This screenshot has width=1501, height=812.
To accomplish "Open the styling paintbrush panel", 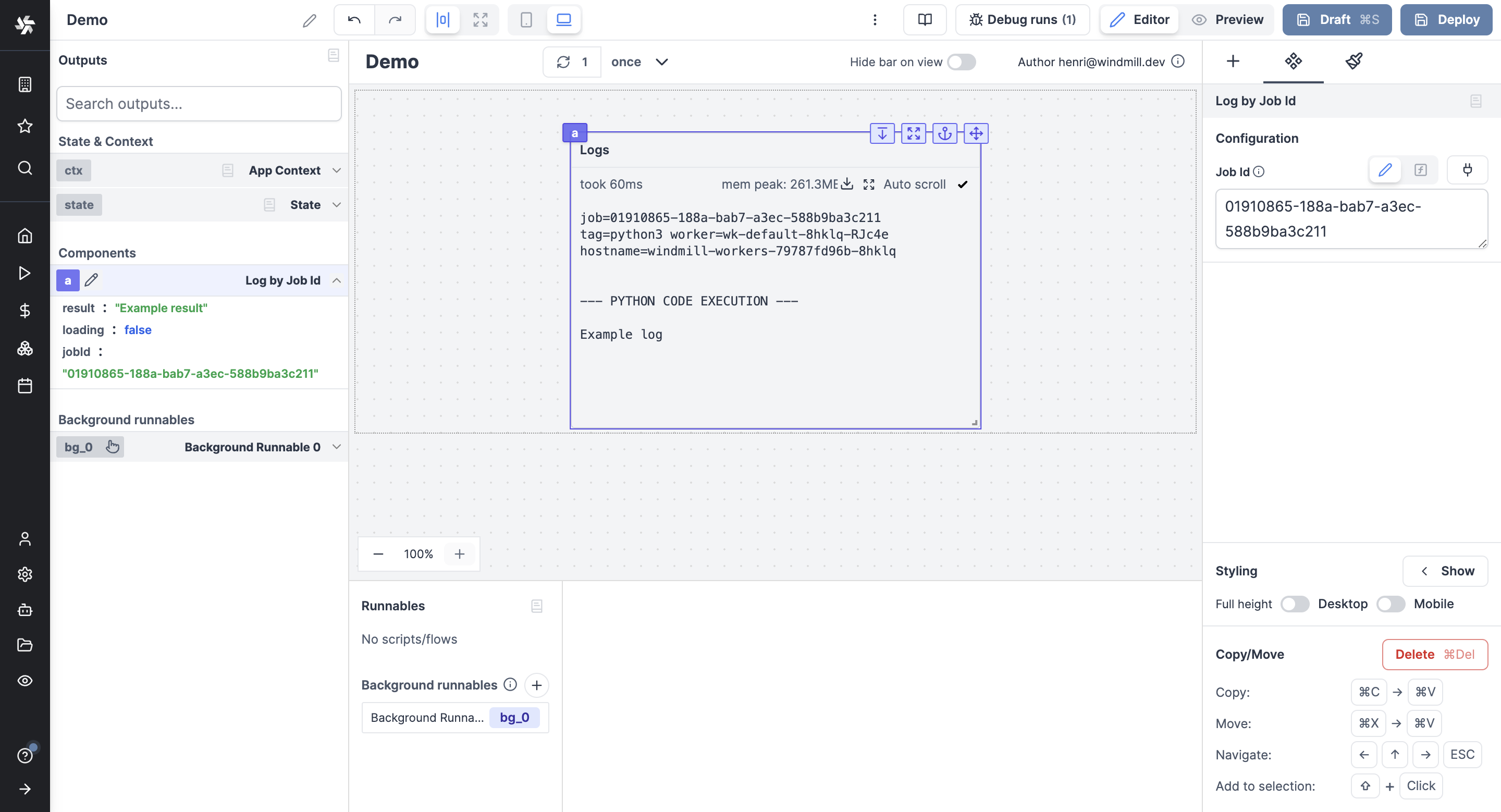I will click(1354, 61).
